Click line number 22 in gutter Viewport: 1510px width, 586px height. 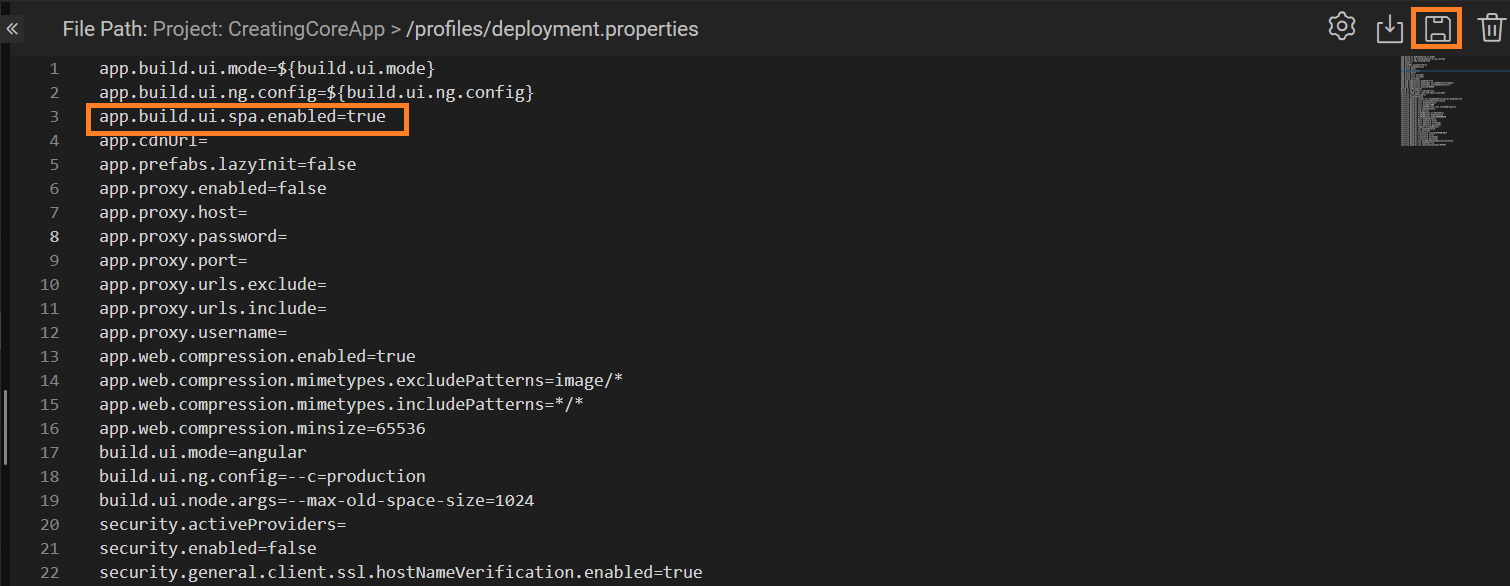point(49,573)
